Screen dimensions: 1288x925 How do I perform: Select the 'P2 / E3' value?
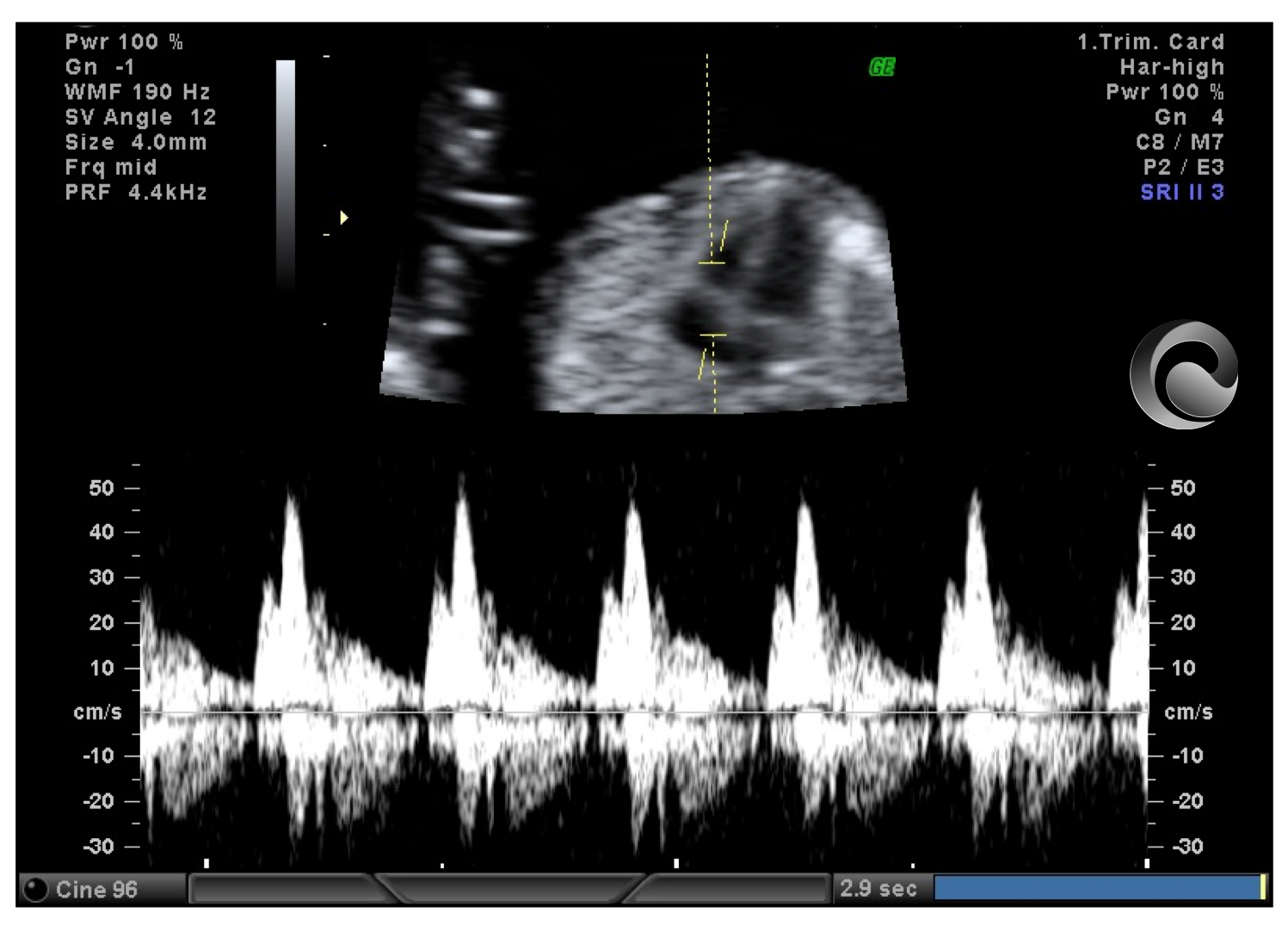click(x=1183, y=167)
